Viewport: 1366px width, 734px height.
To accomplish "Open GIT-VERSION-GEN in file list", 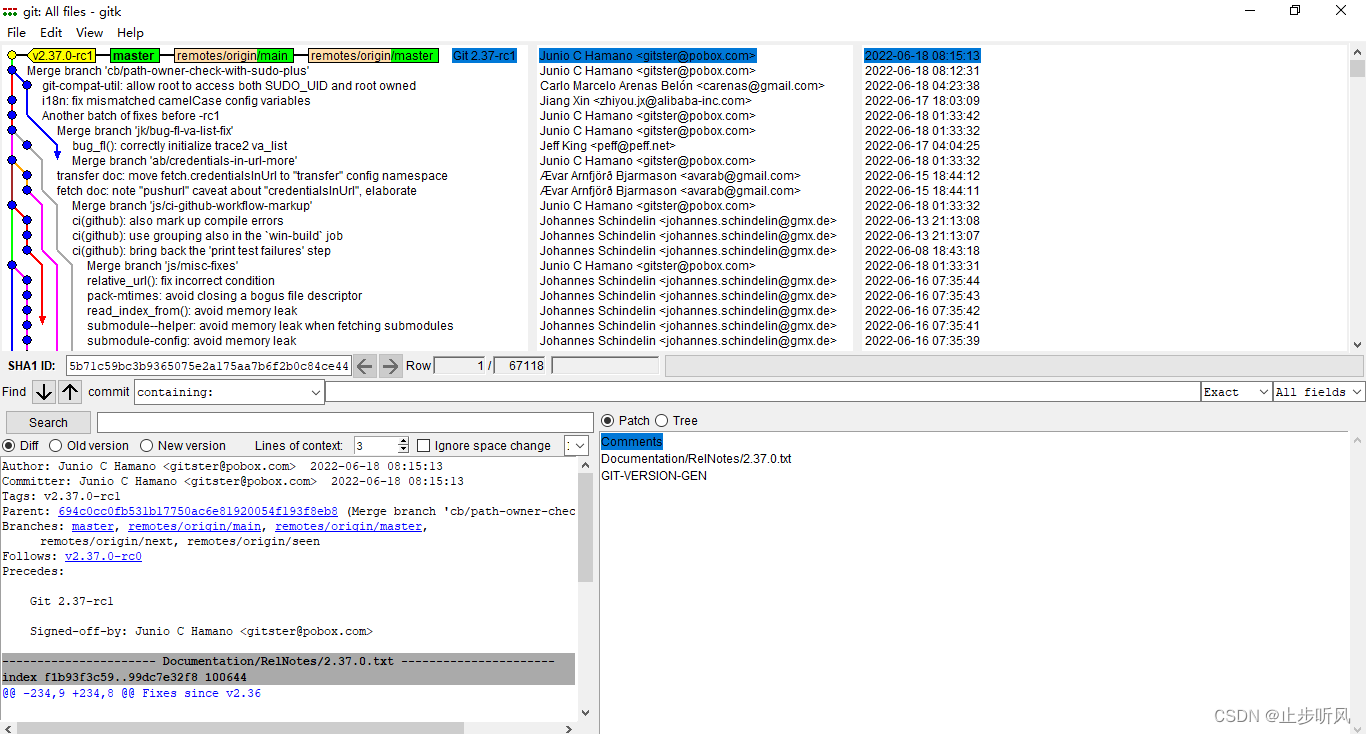I will [x=654, y=476].
